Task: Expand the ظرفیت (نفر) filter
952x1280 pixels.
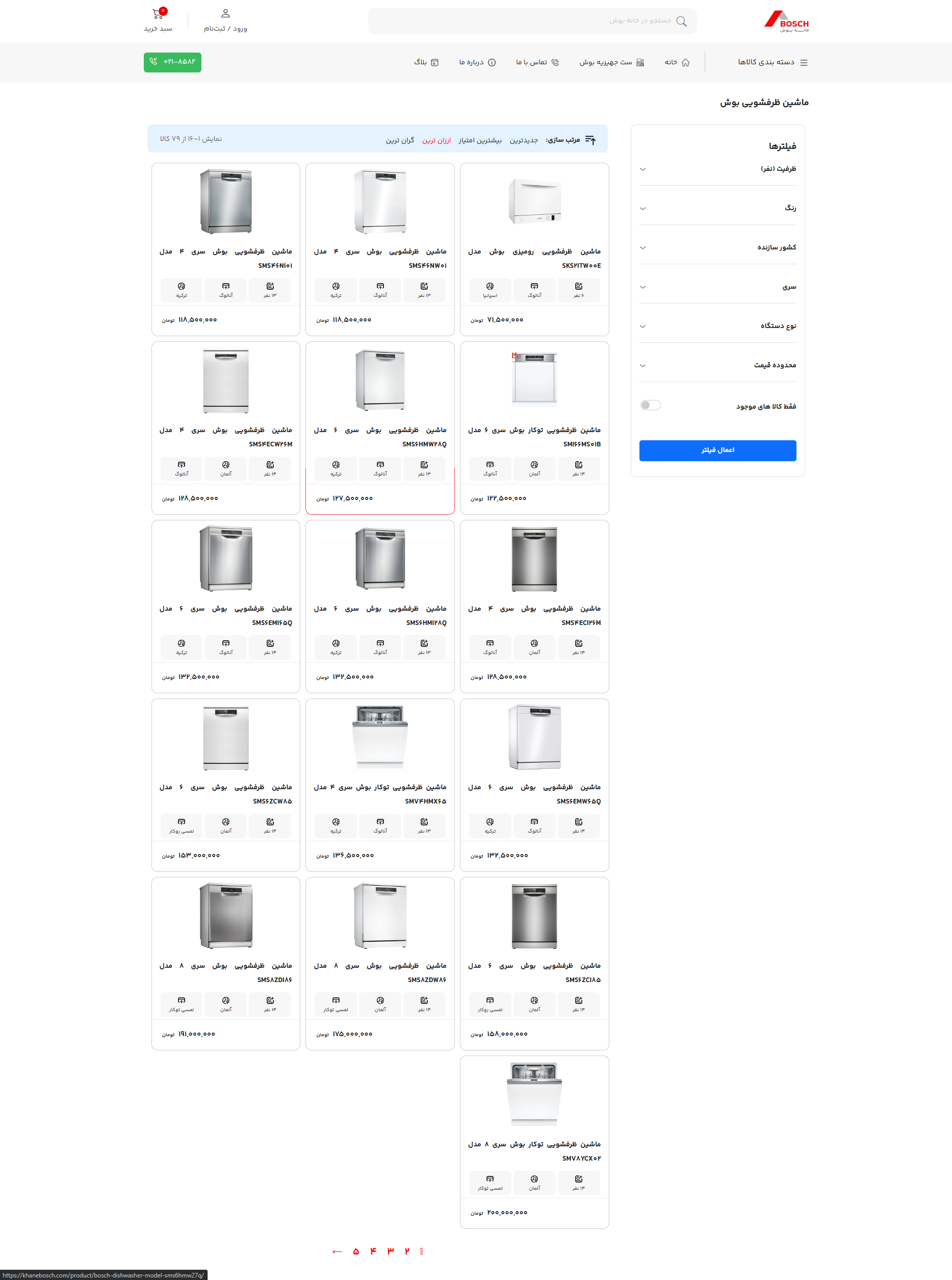Action: pyautogui.click(x=717, y=169)
